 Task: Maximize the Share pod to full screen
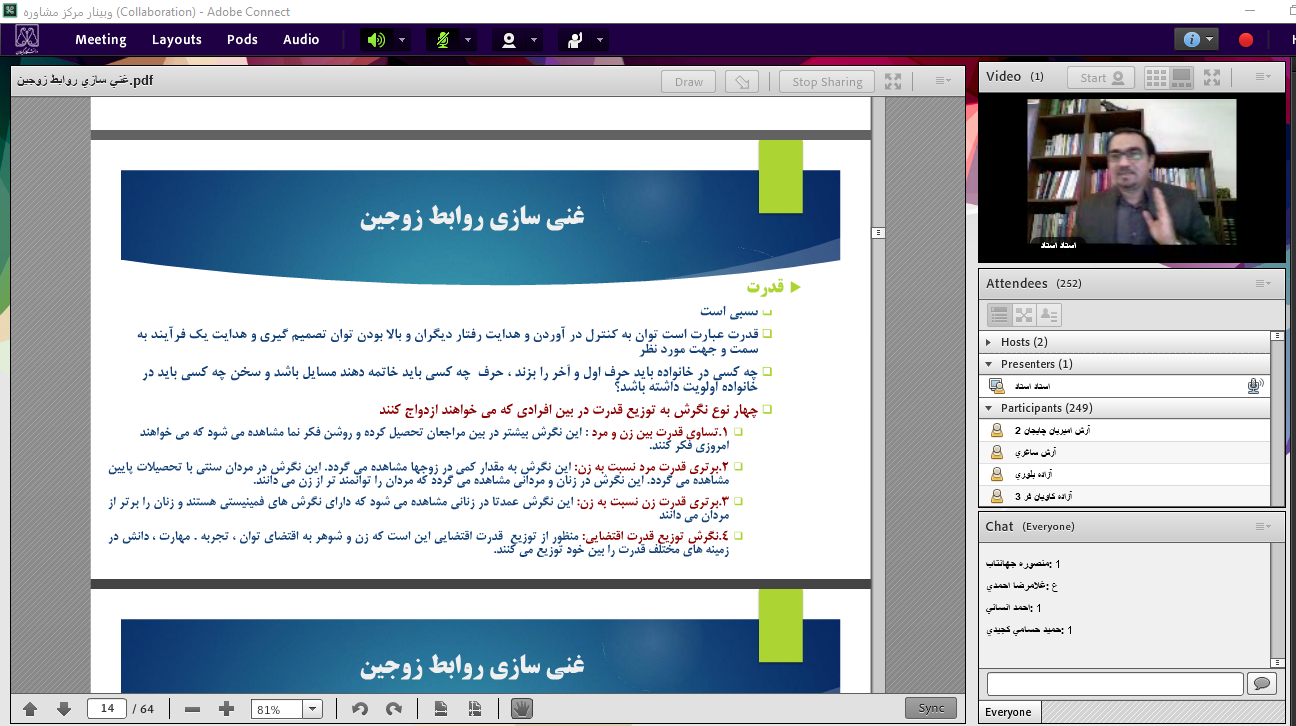893,82
